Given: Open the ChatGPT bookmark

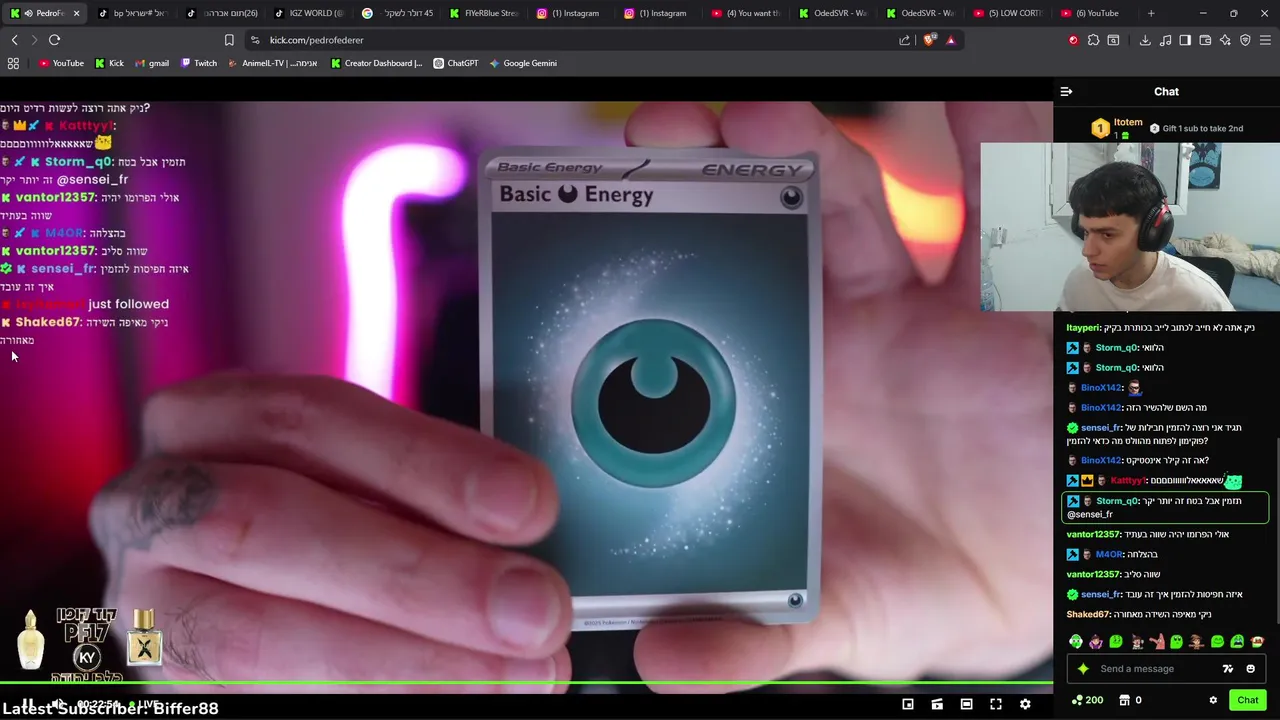Looking at the screenshot, I should 456,63.
